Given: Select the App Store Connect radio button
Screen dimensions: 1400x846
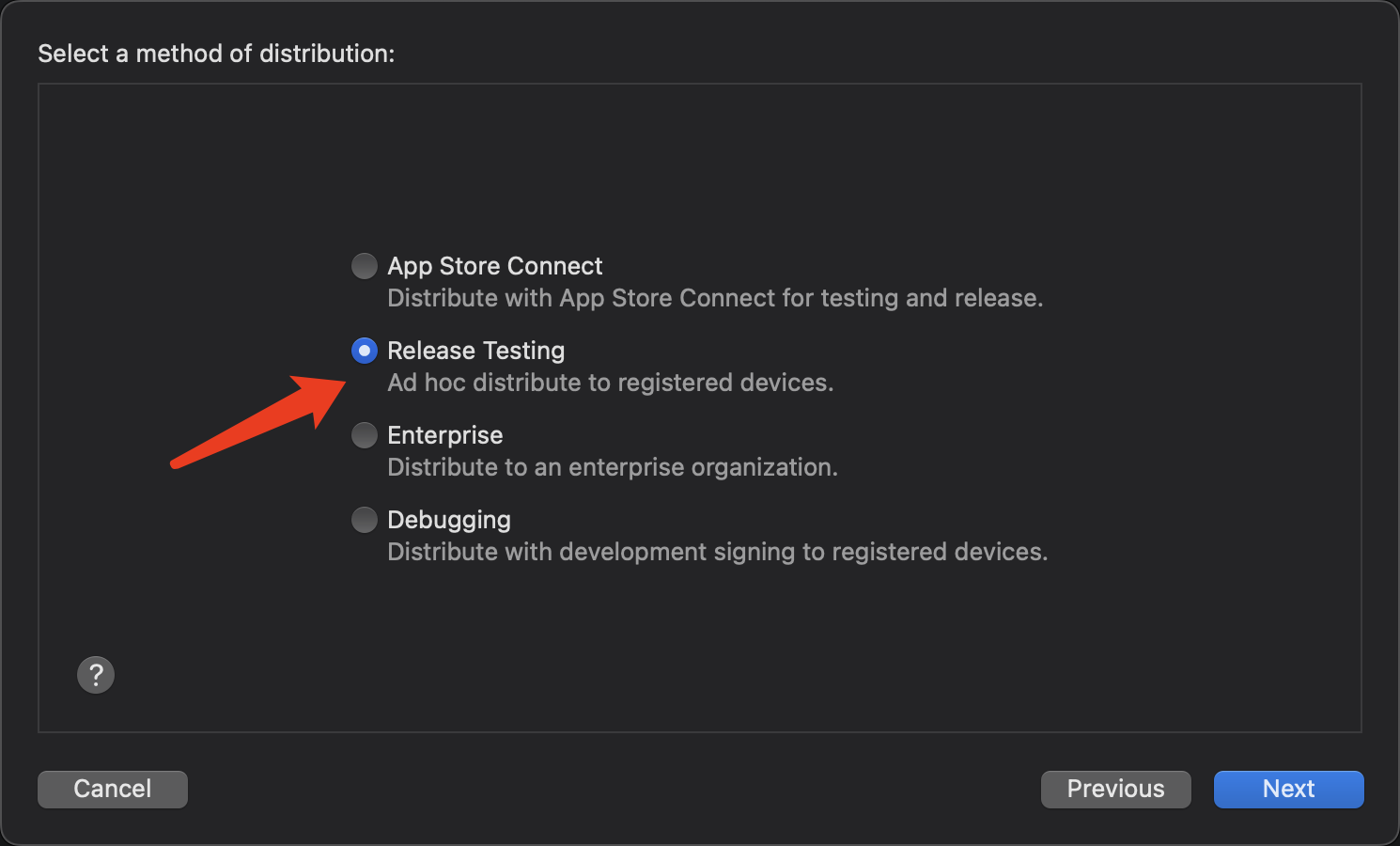Looking at the screenshot, I should tap(365, 266).
